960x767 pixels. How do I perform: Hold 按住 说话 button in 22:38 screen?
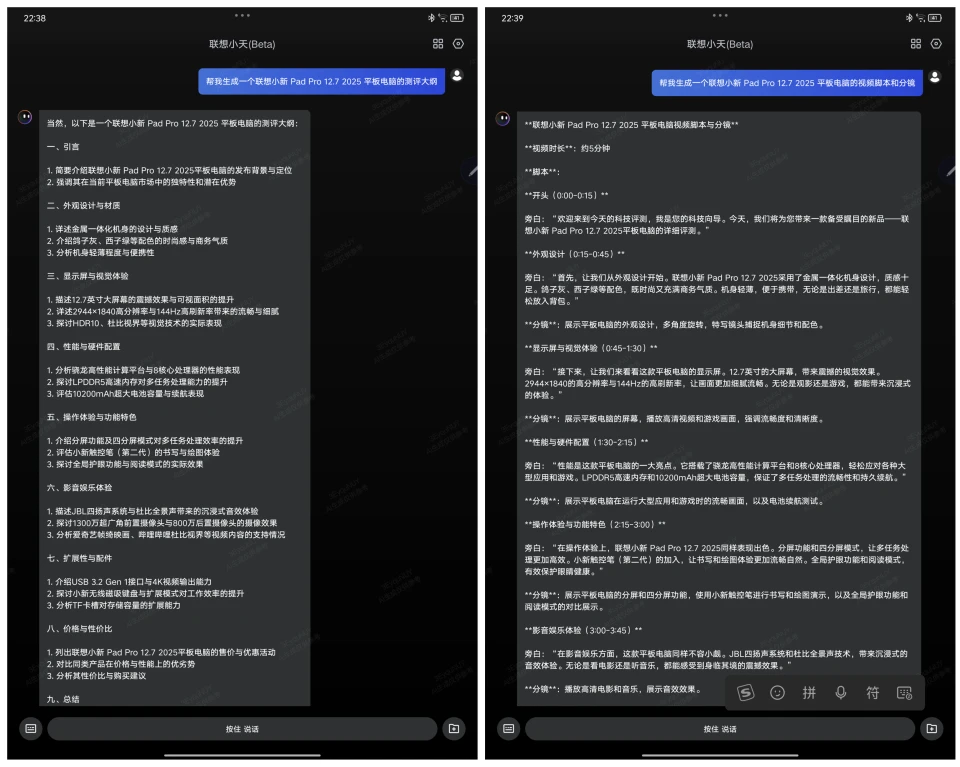[242, 728]
